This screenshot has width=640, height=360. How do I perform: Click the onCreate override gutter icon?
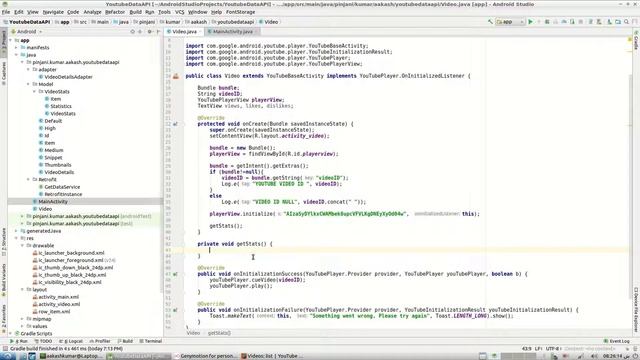[175, 124]
